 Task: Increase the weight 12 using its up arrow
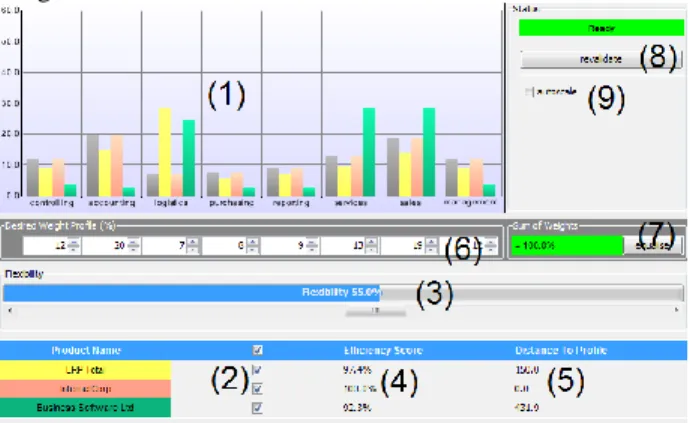click(x=73, y=242)
